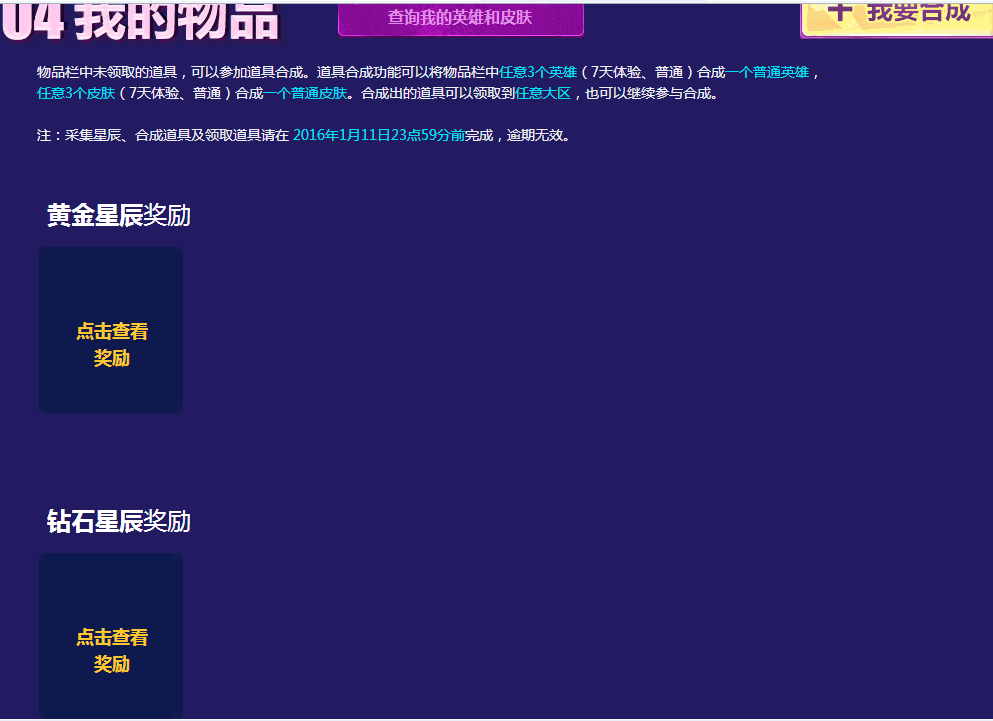Click the 一个普通皮肤 highlighted text
The width and height of the screenshot is (993, 721).
pyautogui.click(x=306, y=93)
